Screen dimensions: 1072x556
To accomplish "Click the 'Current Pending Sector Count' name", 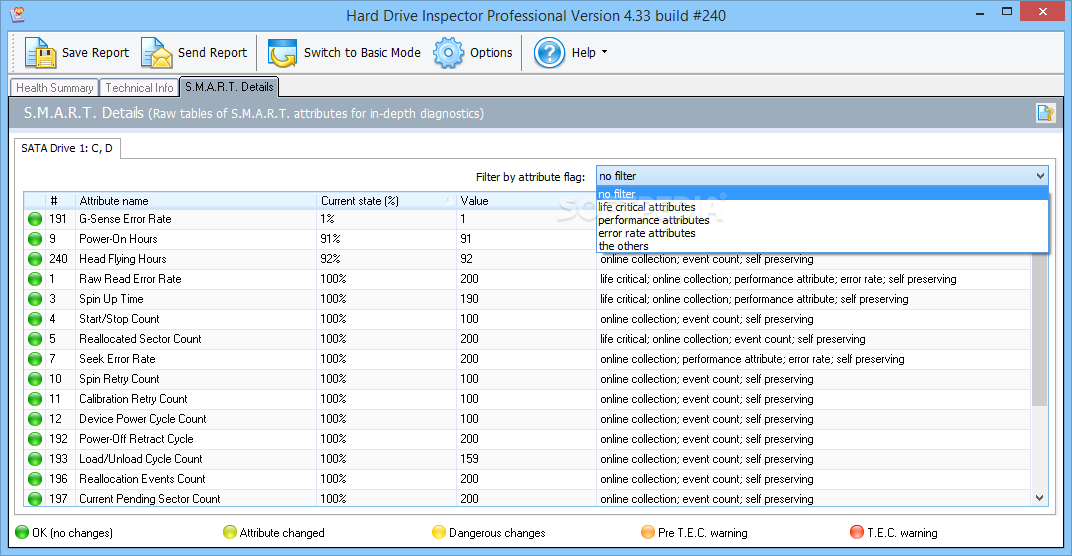I will (150, 499).
